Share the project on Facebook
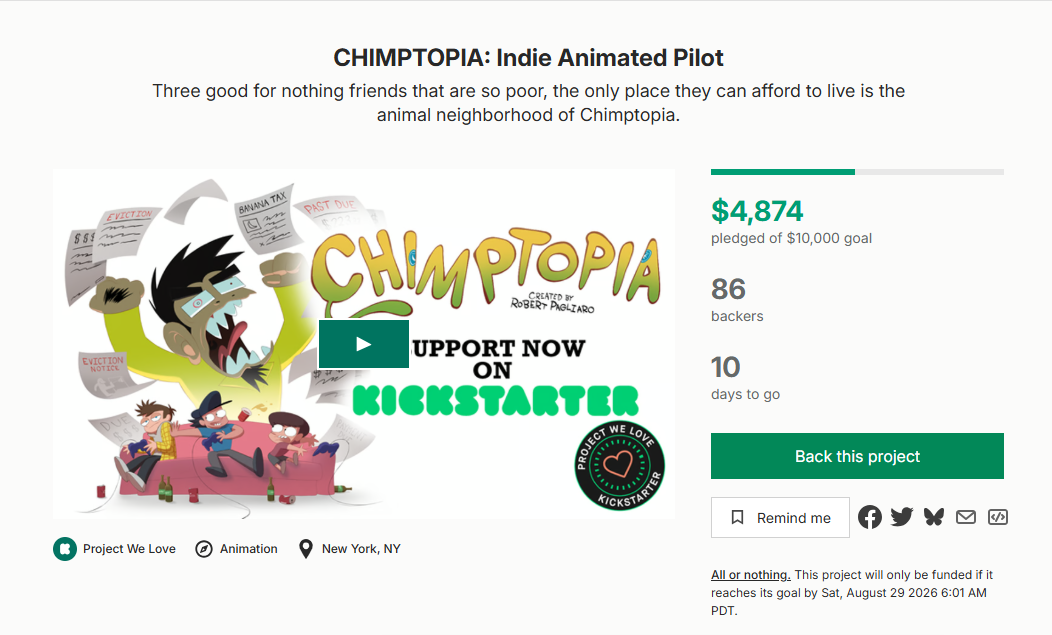The width and height of the screenshot is (1052, 635). tap(870, 517)
